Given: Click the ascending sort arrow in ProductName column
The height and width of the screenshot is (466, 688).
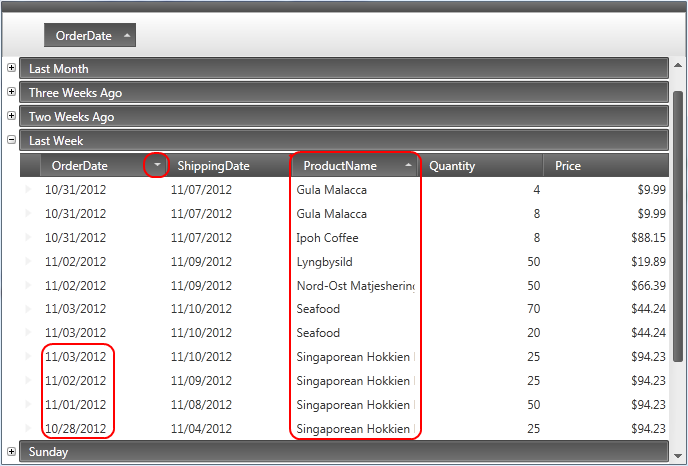Looking at the screenshot, I should [x=408, y=165].
